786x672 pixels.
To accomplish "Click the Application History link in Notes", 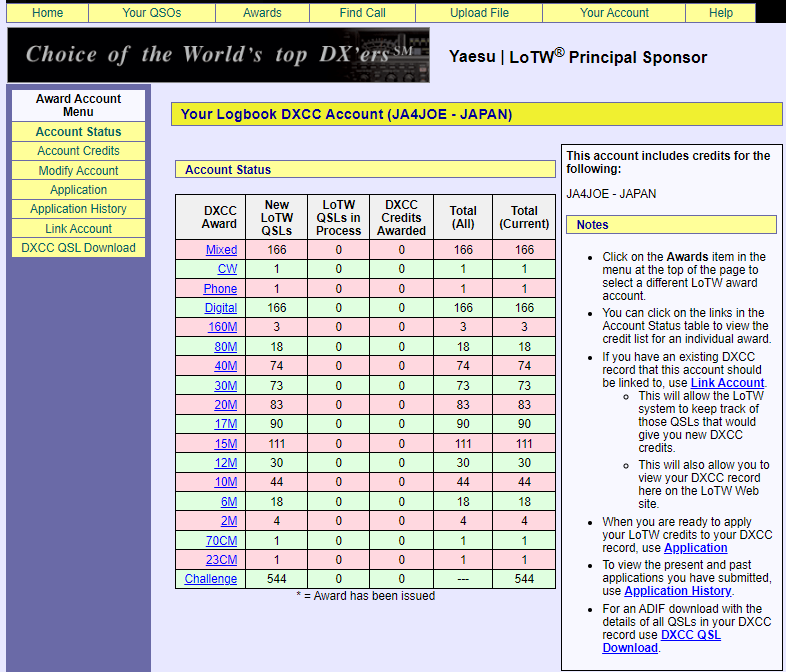I will click(677, 591).
